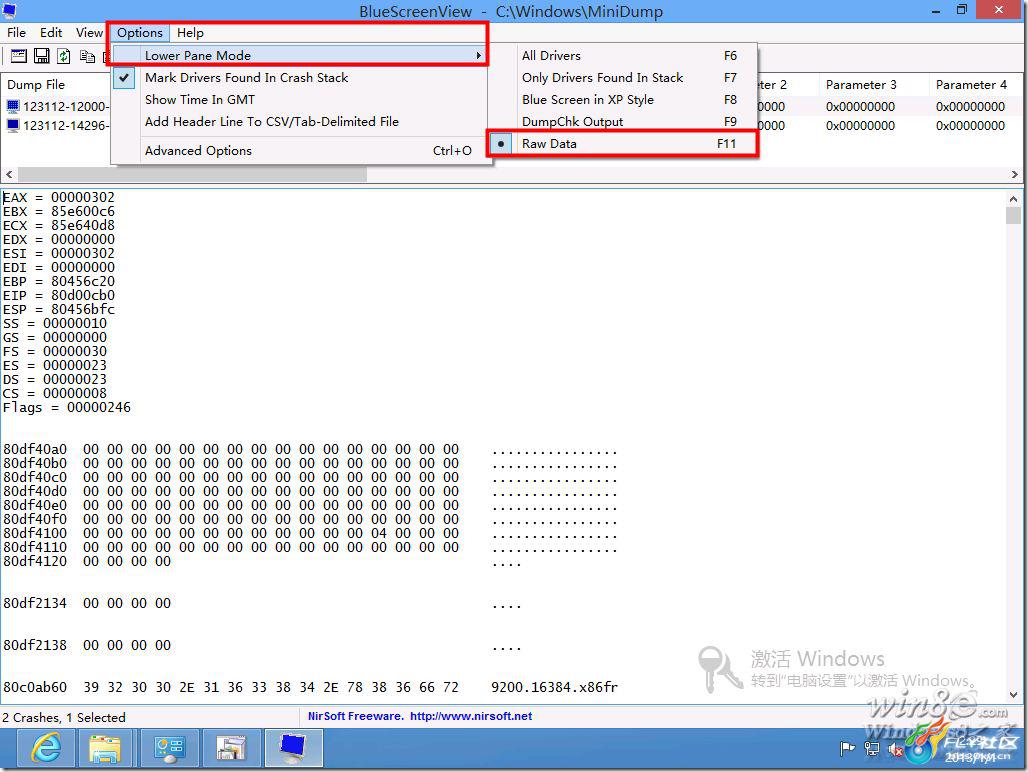Click the Flags = 00000246 line

pos(67,408)
